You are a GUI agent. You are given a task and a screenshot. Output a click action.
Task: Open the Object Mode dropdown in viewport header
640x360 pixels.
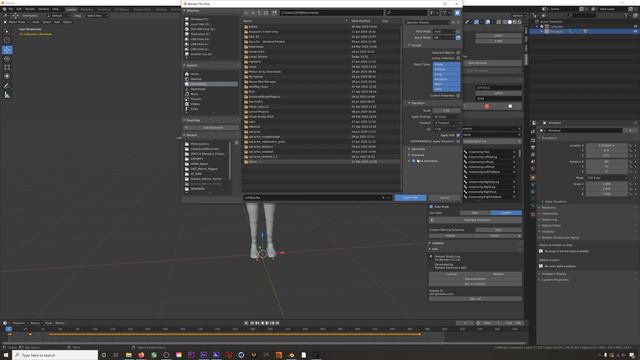coord(17,22)
